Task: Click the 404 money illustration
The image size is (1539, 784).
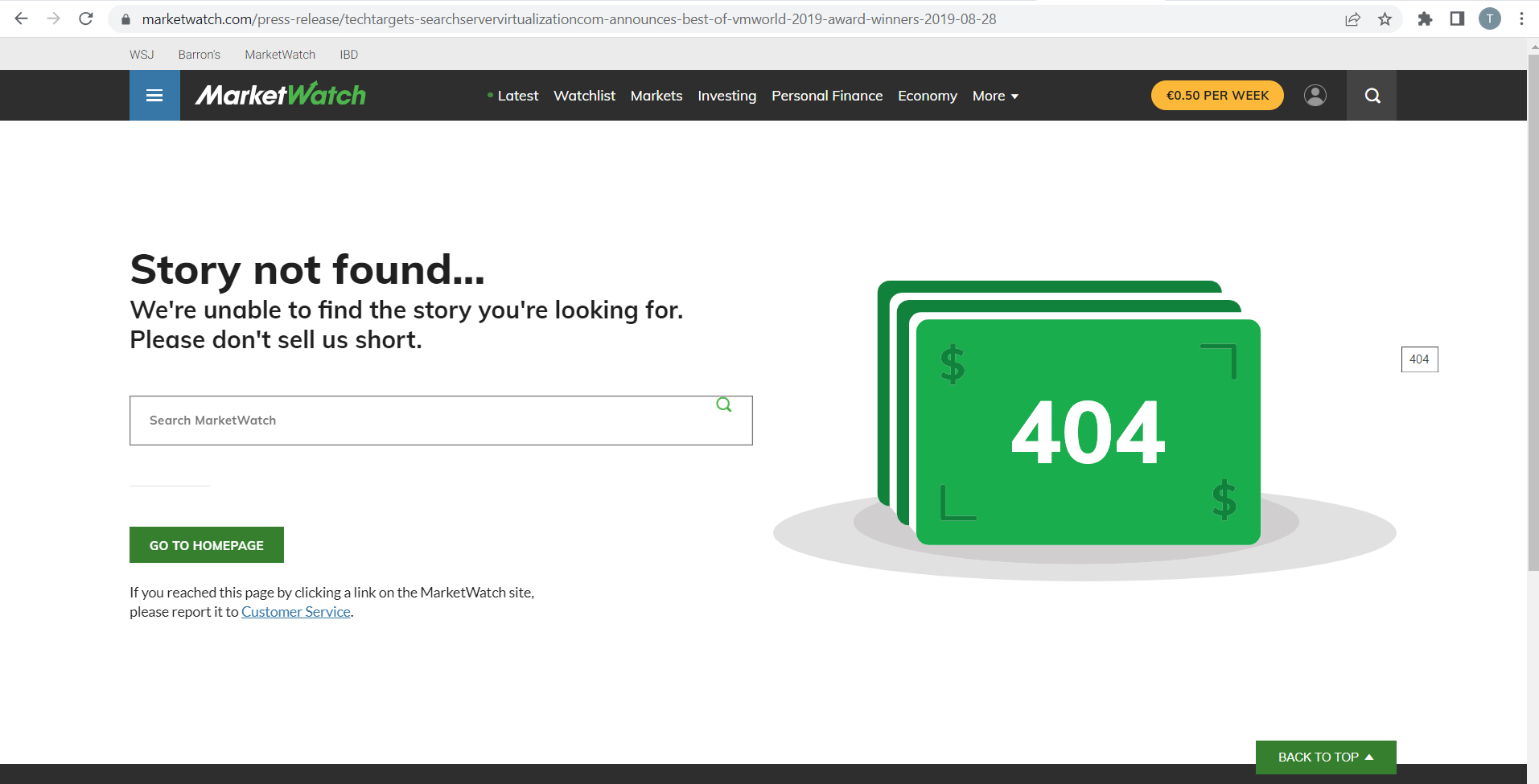Action: pyautogui.click(x=1084, y=430)
